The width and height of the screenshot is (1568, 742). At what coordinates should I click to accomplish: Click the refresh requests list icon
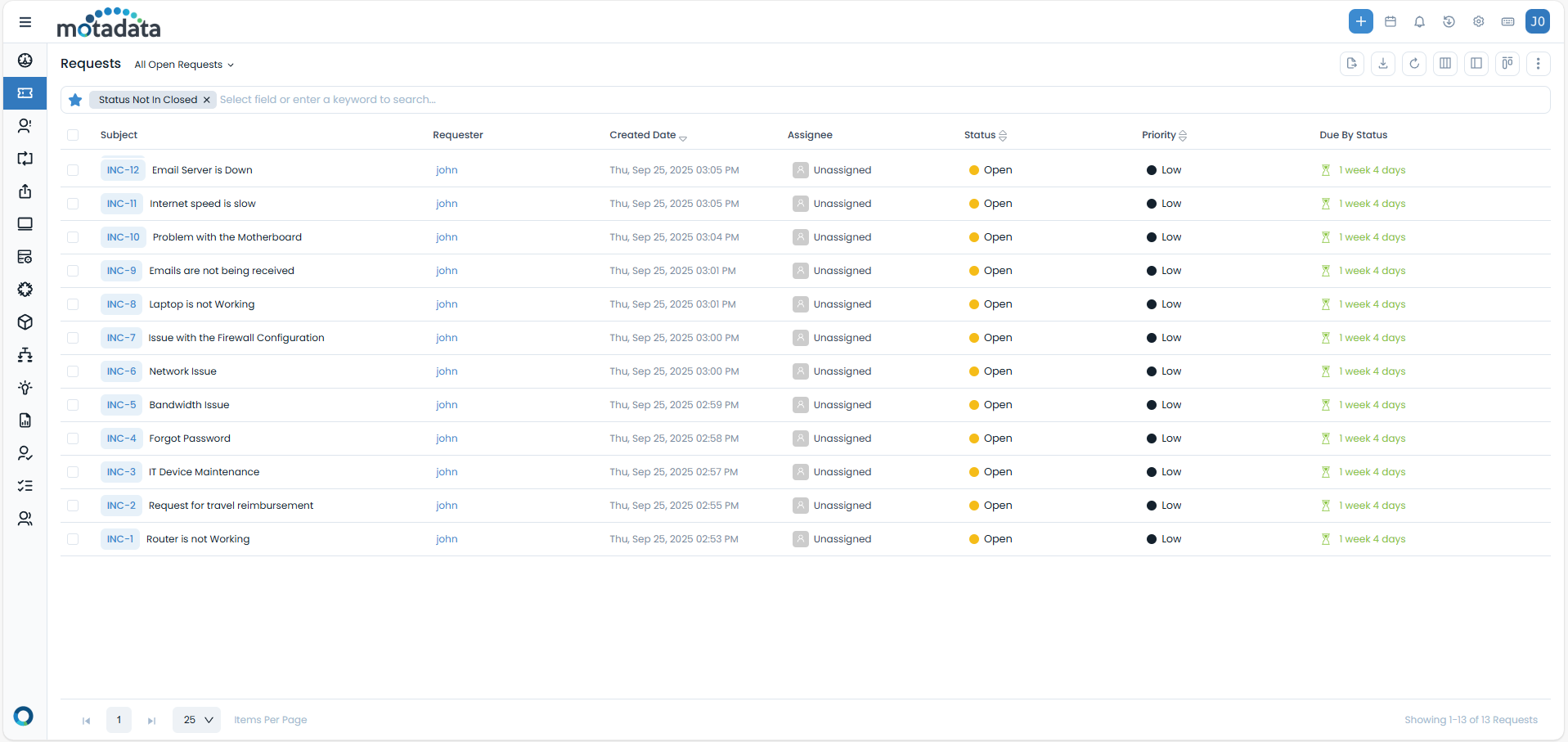coord(1413,64)
